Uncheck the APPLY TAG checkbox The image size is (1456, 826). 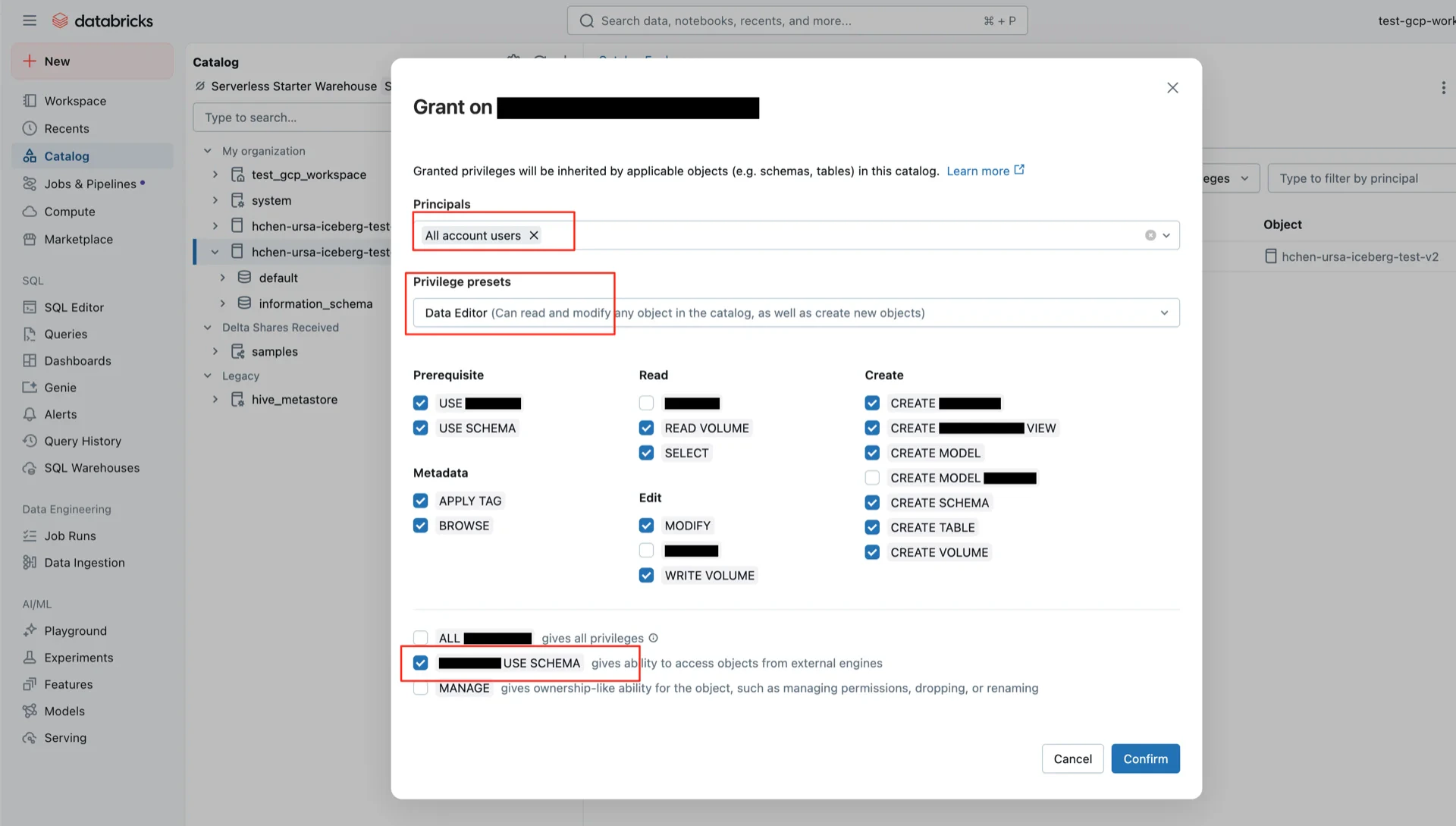421,501
